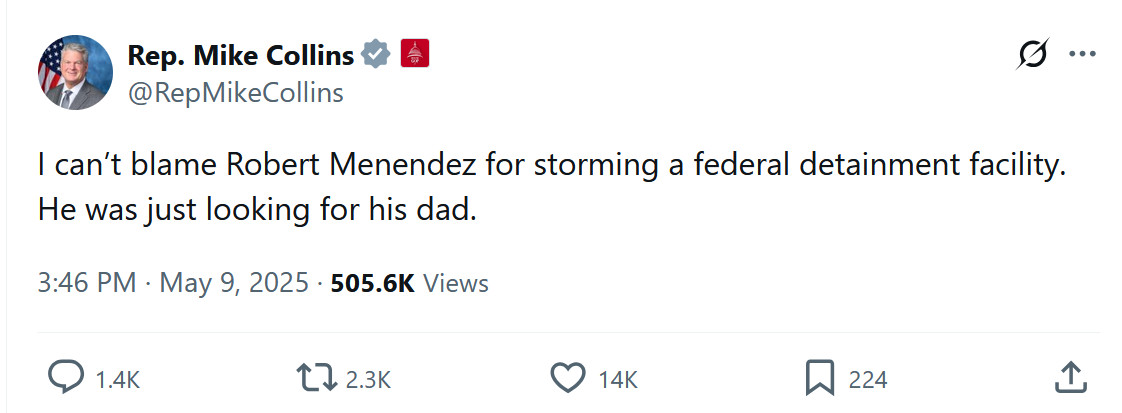
Task: Visit the @RepMikeCollins handle link
Action: click(x=235, y=93)
